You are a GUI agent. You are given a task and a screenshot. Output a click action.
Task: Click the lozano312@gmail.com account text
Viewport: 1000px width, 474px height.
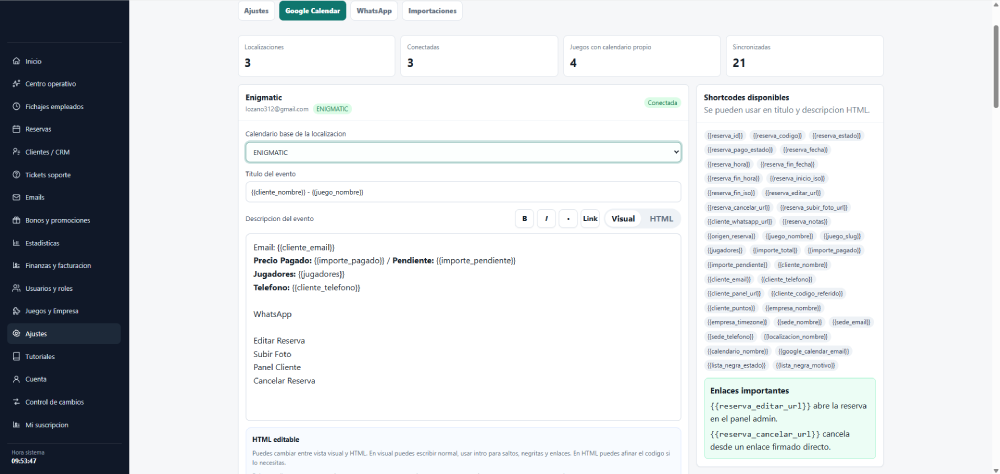277,109
